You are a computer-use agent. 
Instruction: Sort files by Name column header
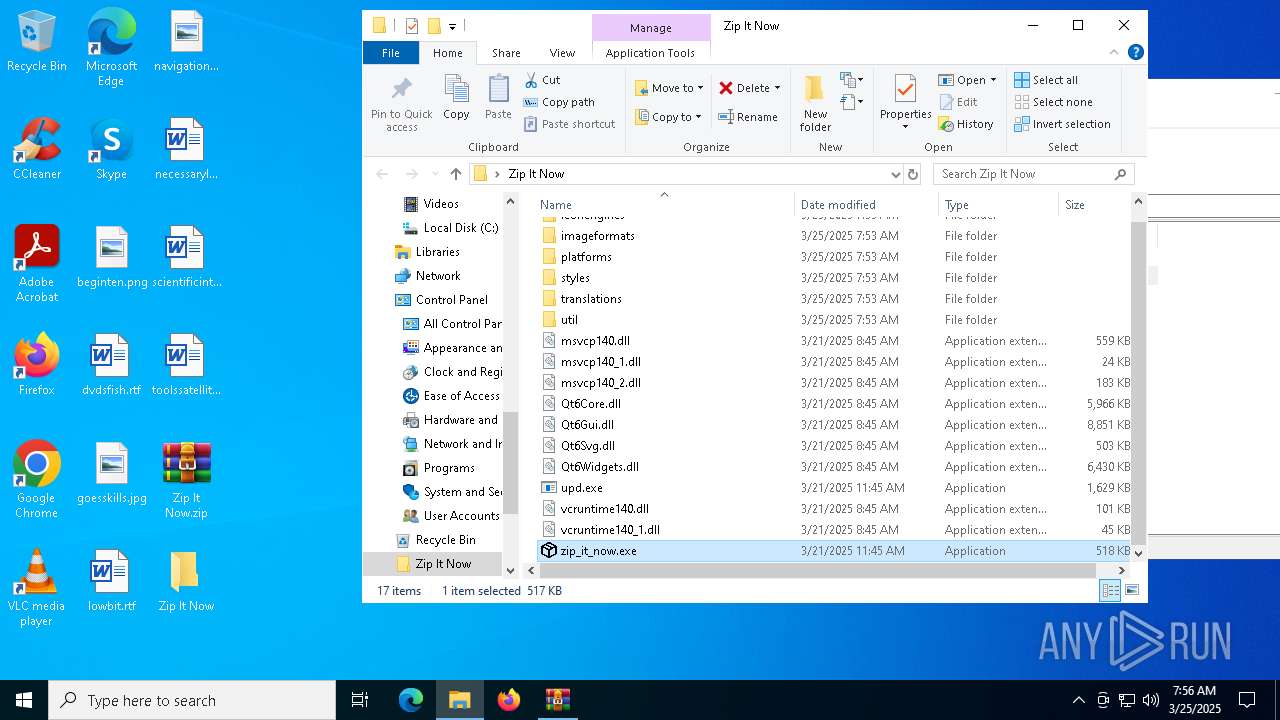[664, 204]
